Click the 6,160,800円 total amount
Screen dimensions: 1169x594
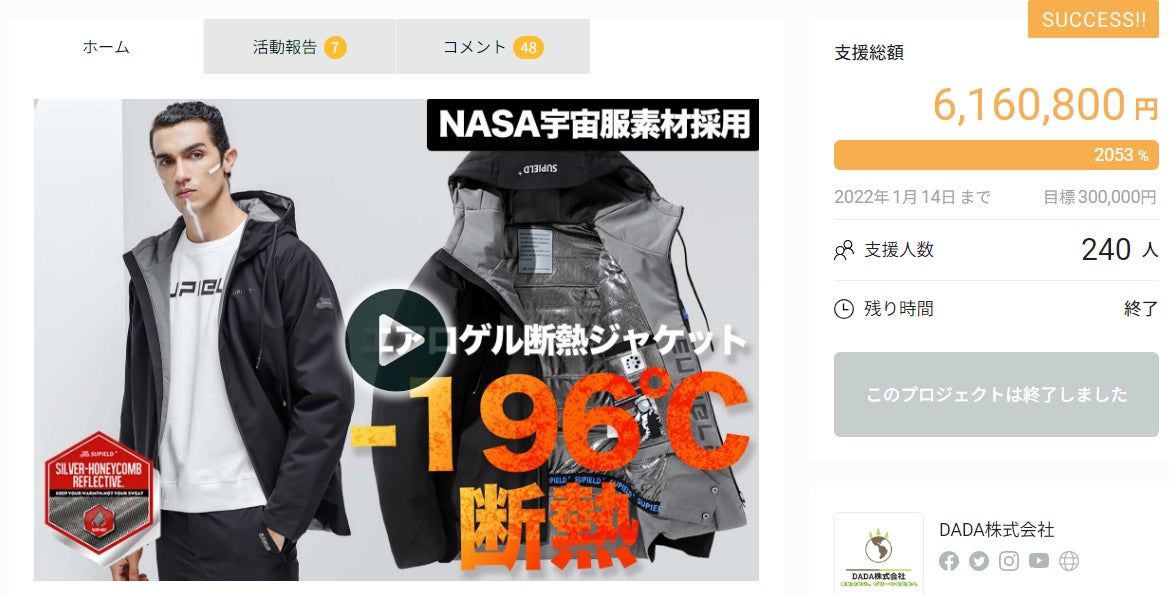point(1045,104)
